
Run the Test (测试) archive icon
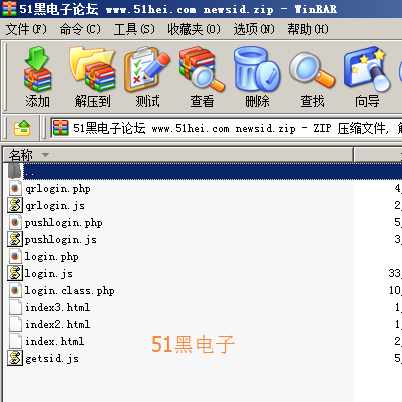pyautogui.click(x=147, y=77)
